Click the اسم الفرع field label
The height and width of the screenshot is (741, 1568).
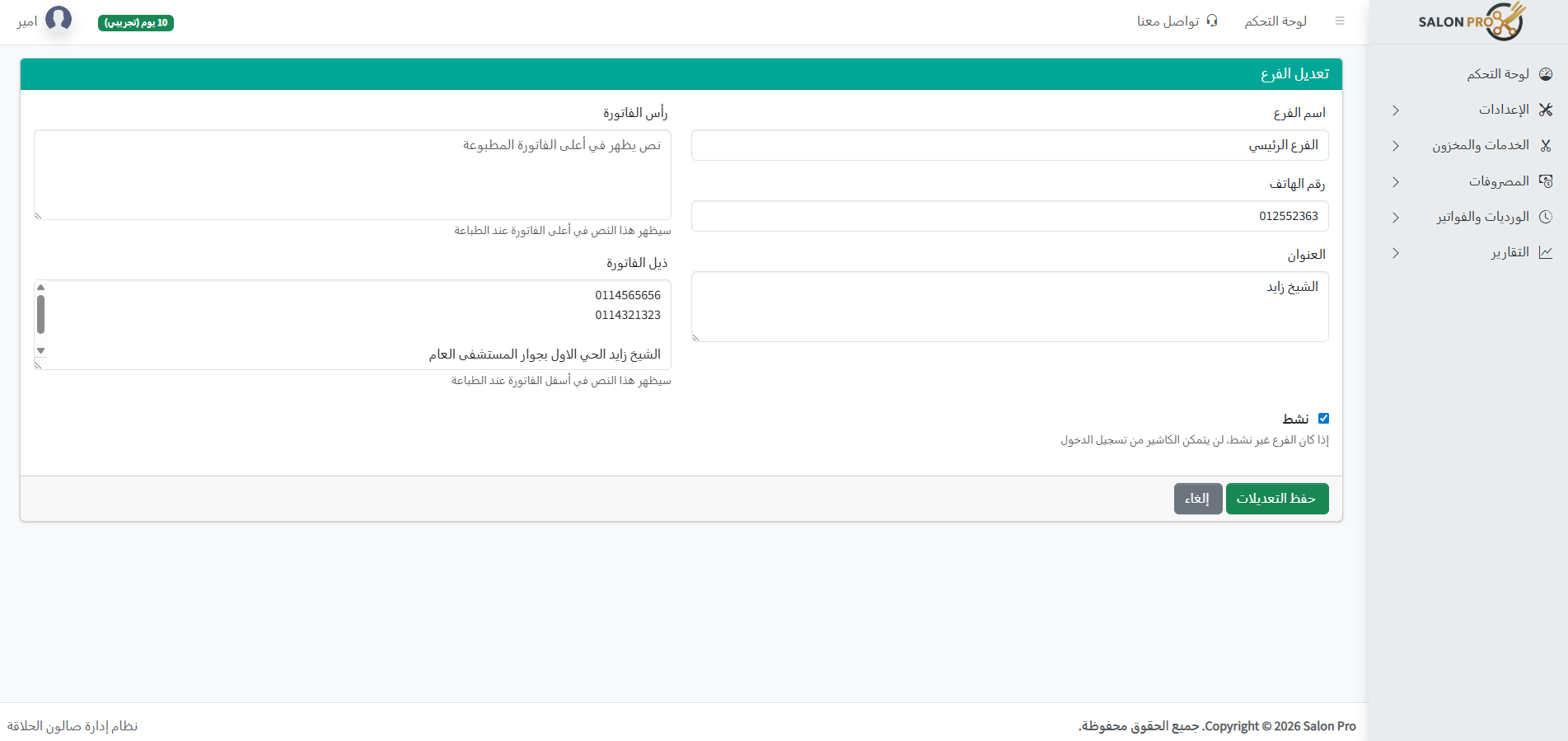pyautogui.click(x=1299, y=113)
